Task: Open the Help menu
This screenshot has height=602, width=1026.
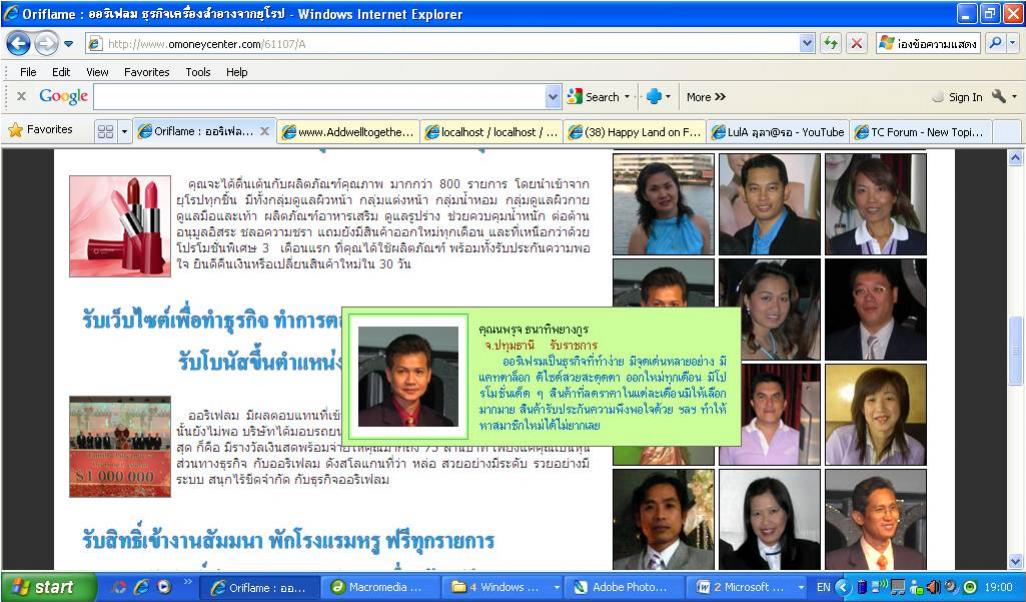Action: pos(237,72)
